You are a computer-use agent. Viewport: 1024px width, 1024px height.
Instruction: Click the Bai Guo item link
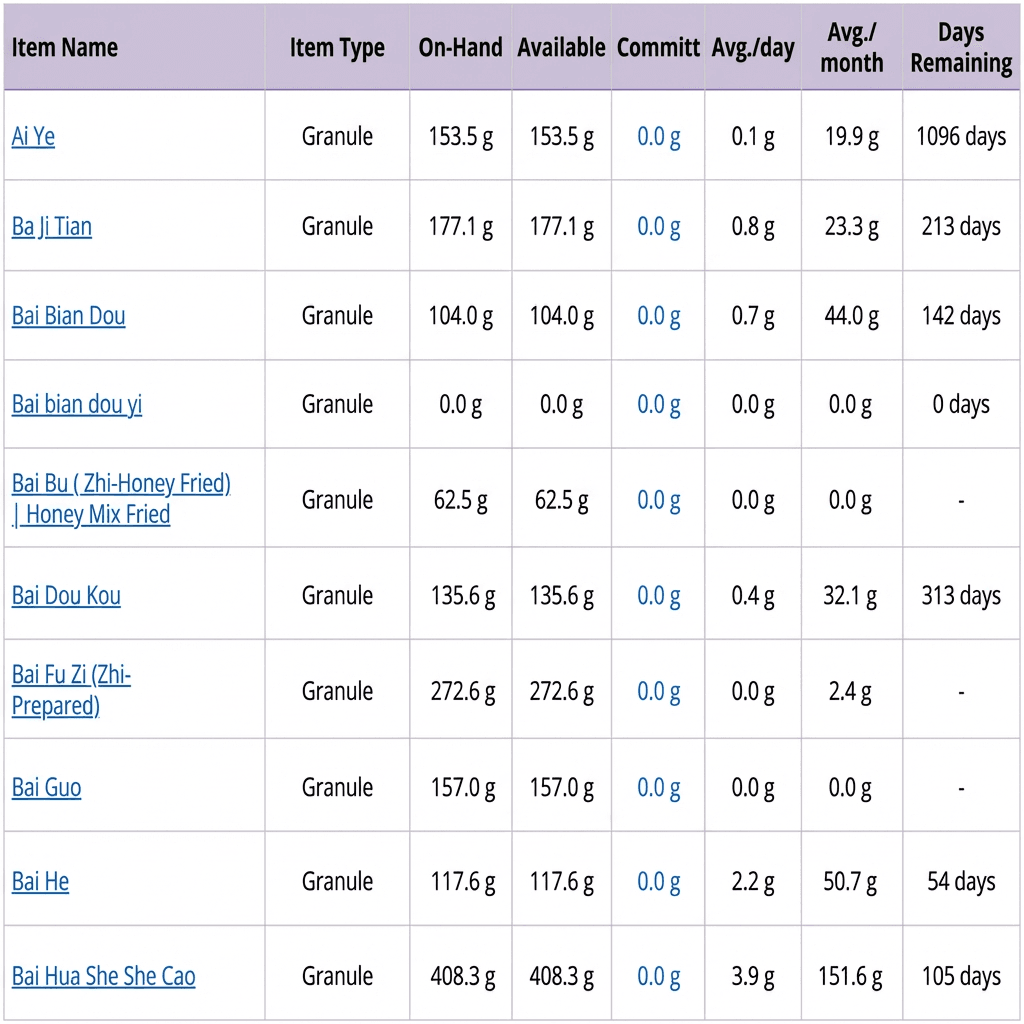tap(46, 787)
